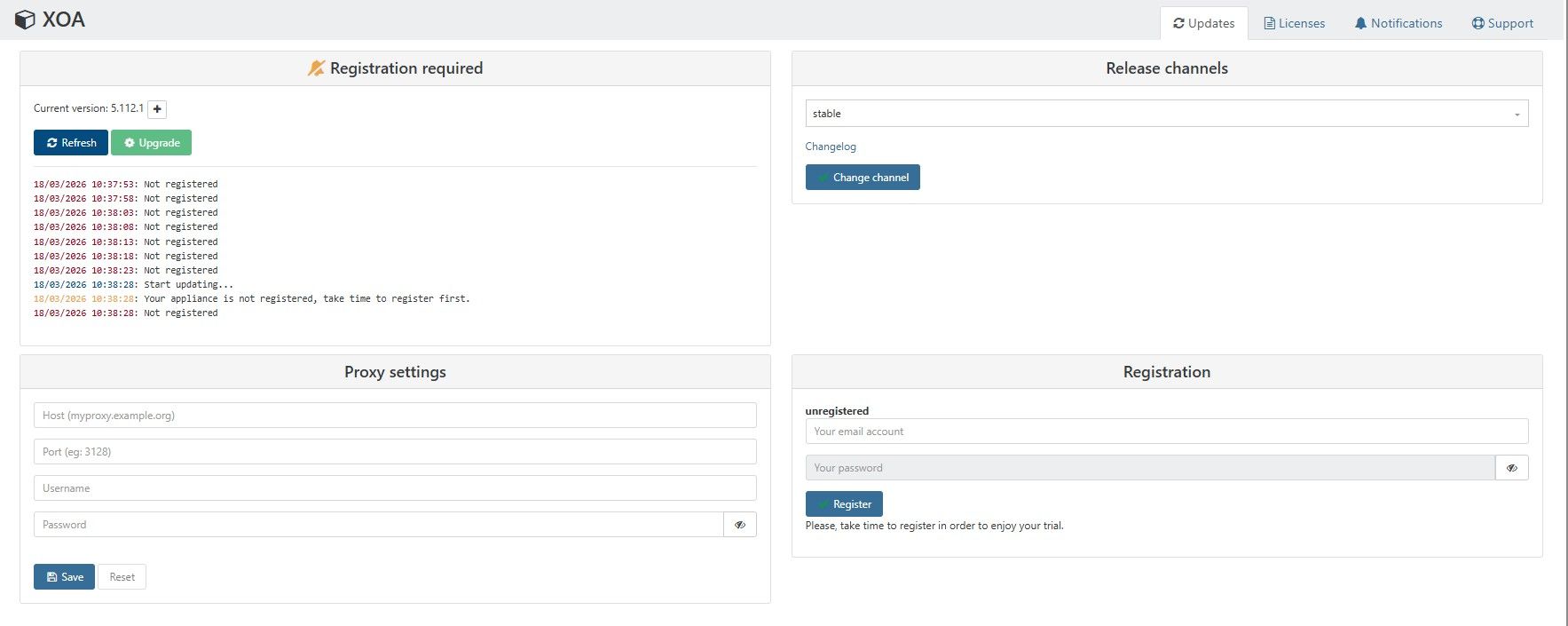Expand version details with plus icon
The width and height of the screenshot is (1568, 626).
[x=157, y=109]
